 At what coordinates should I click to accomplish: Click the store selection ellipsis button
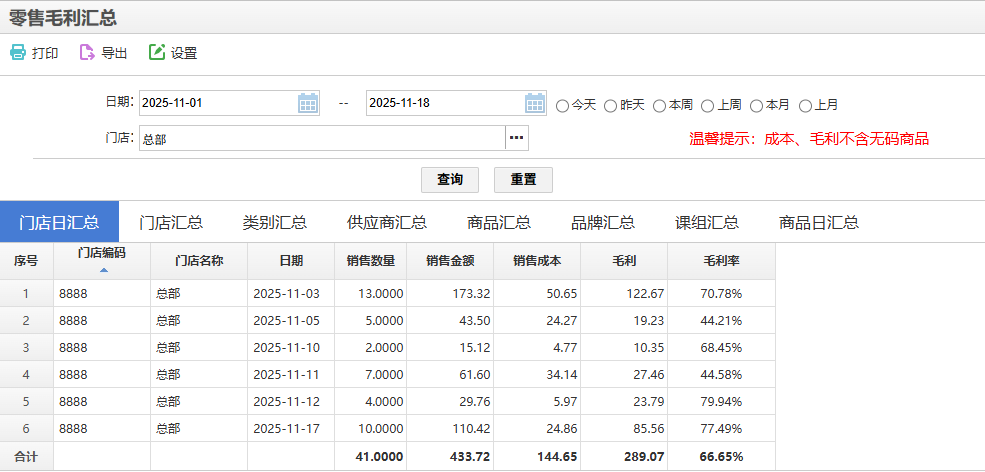coord(516,138)
